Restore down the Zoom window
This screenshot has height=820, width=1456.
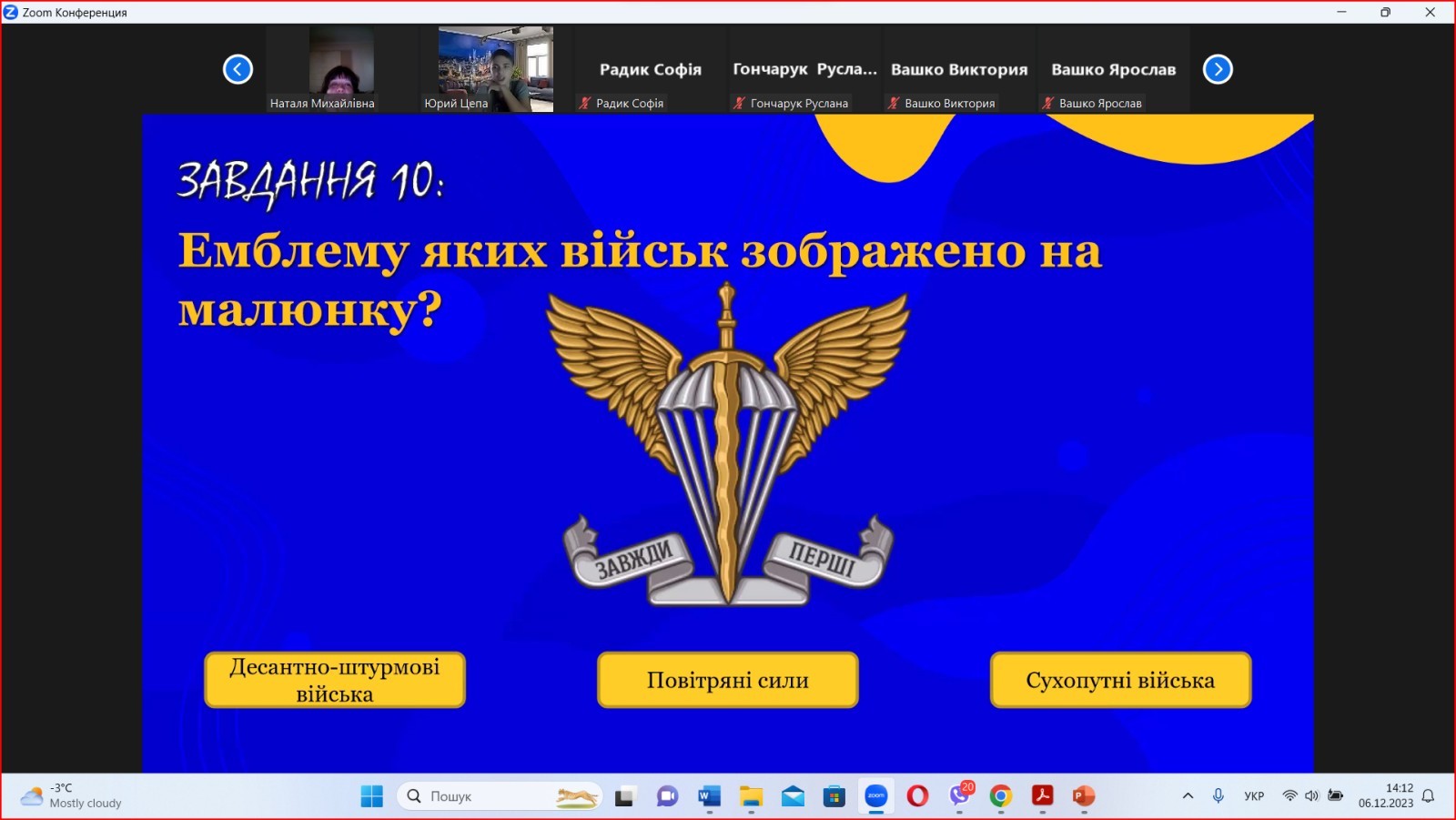pyautogui.click(x=1385, y=12)
